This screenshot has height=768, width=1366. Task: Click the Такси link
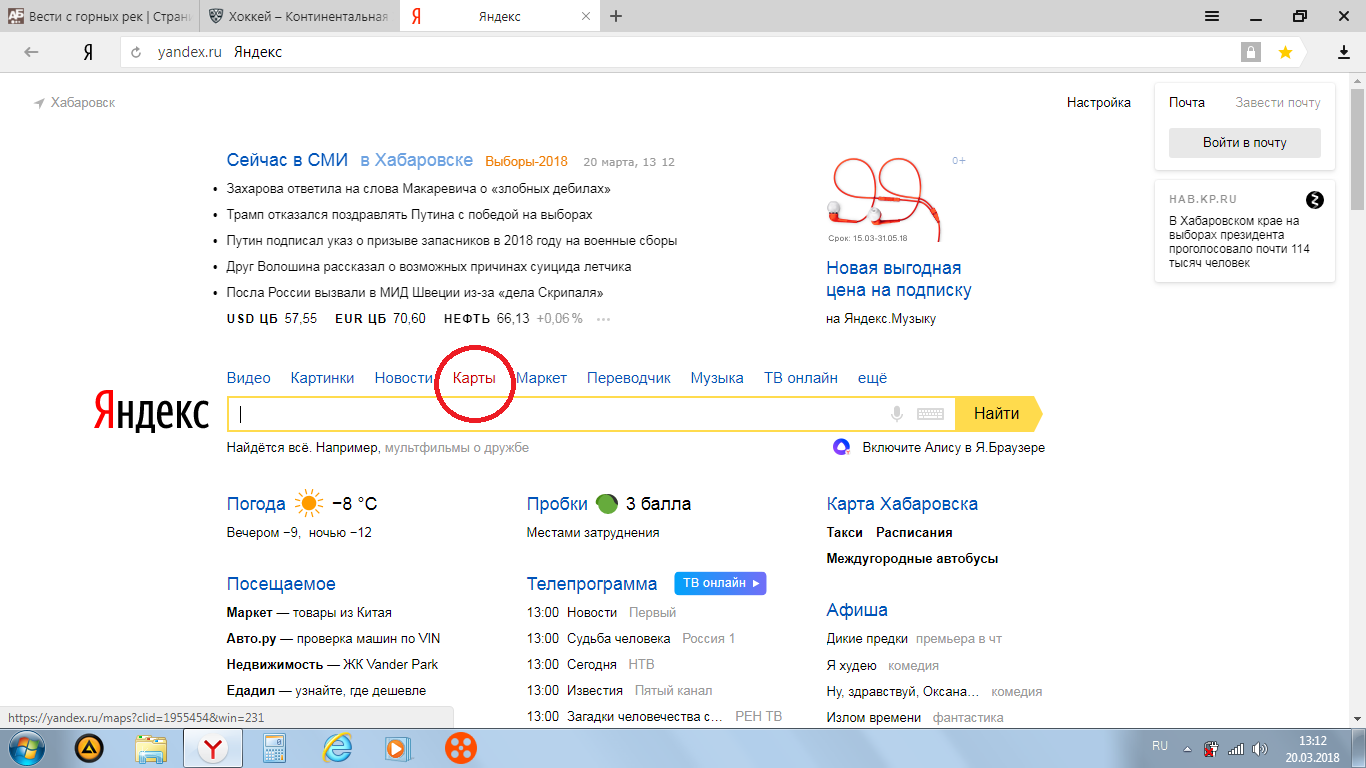point(845,533)
